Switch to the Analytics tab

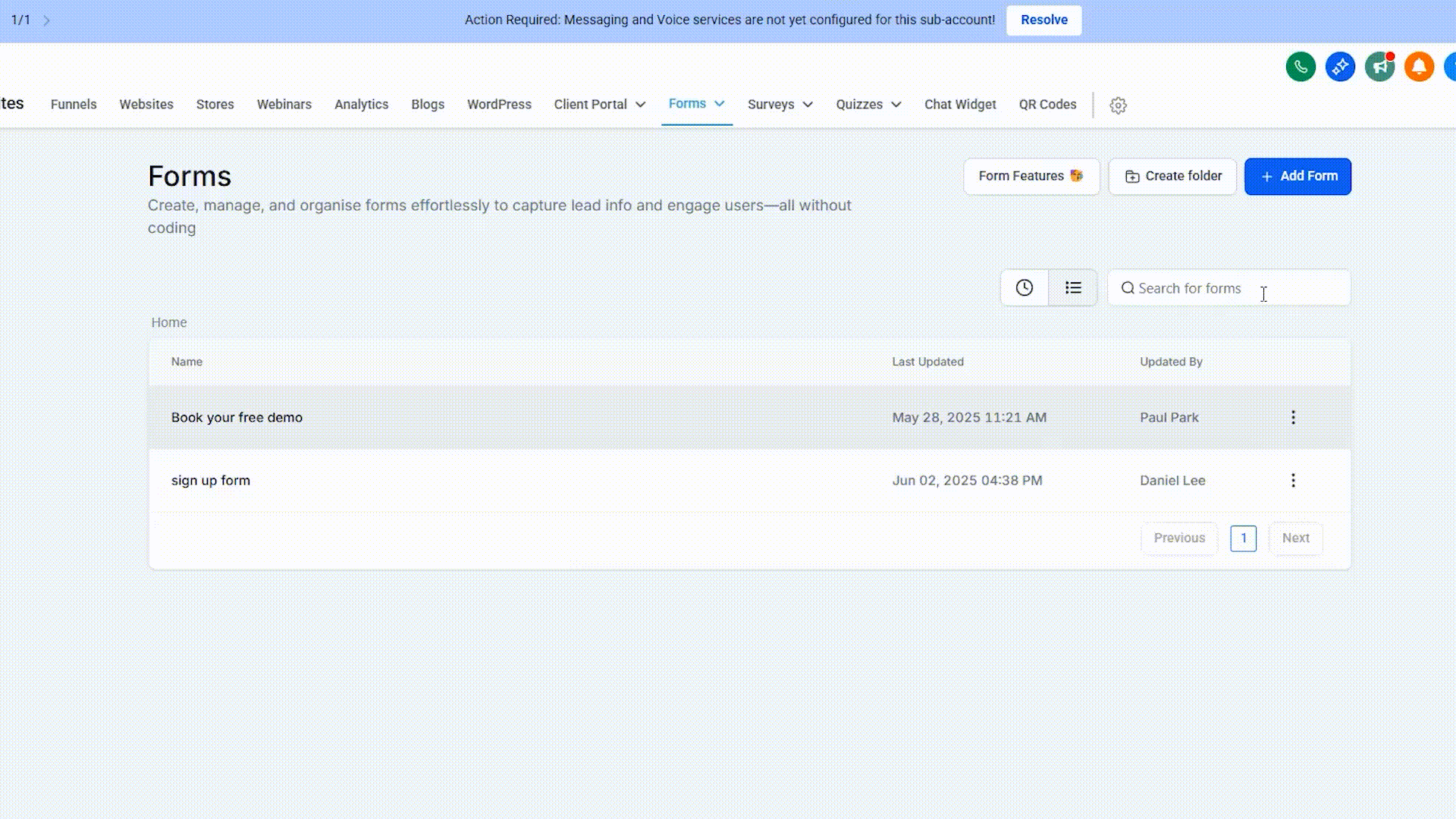pyautogui.click(x=362, y=104)
